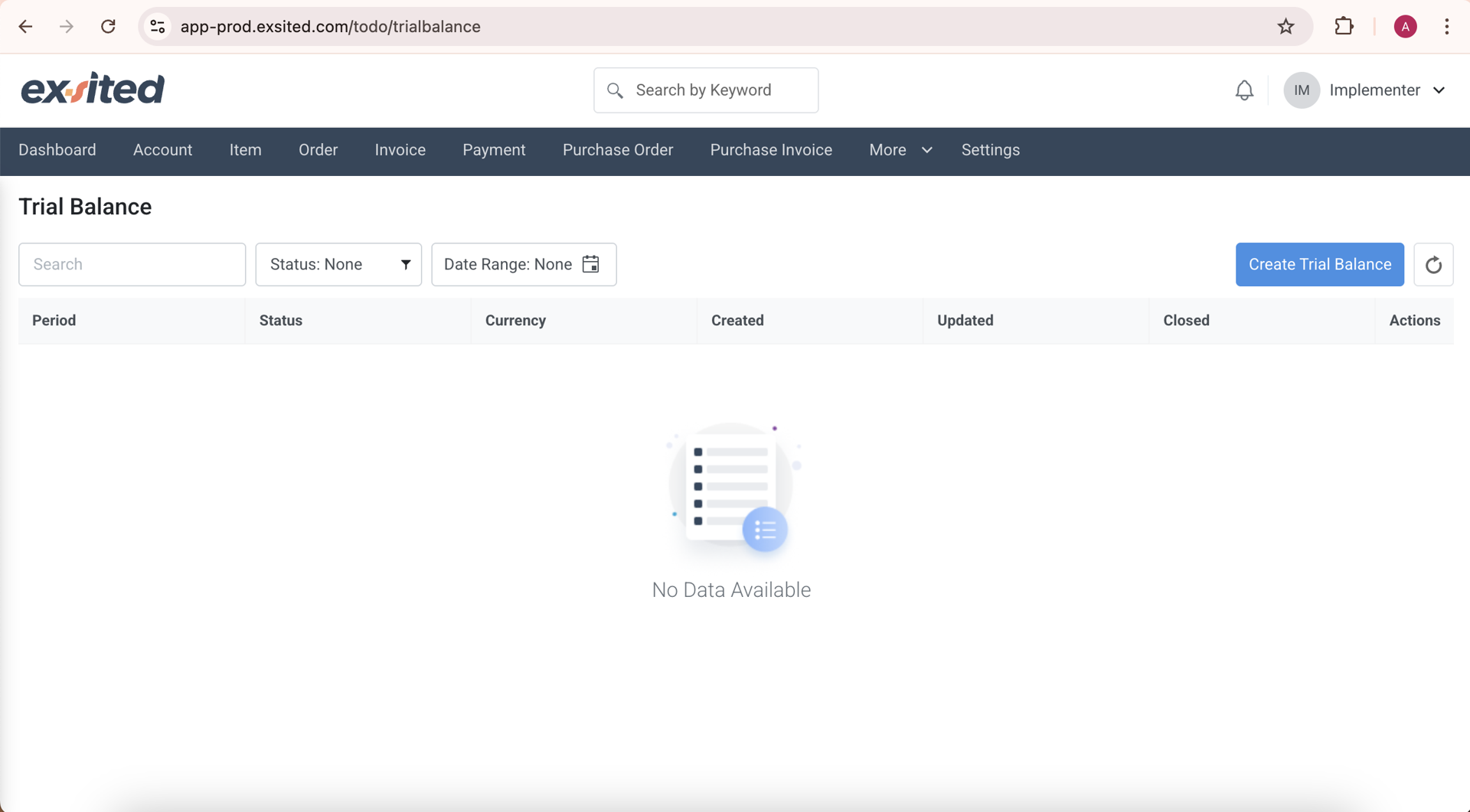Go to the Dashboard menu
Image resolution: width=1470 pixels, height=812 pixels.
tap(57, 150)
